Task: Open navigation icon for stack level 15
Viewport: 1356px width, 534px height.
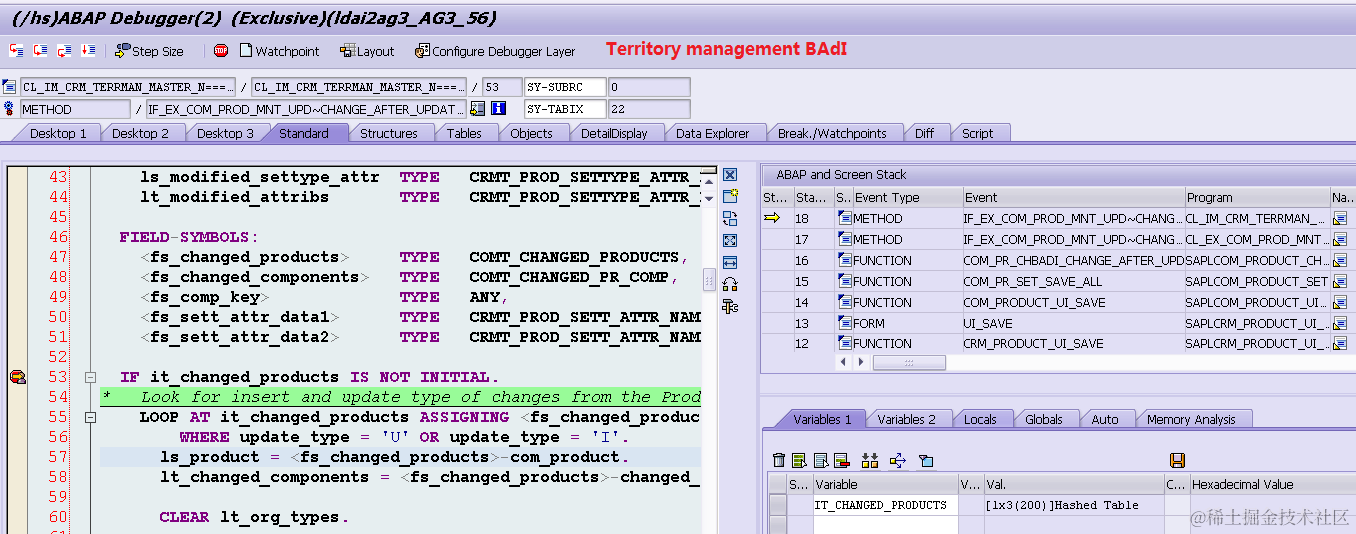Action: [1340, 281]
